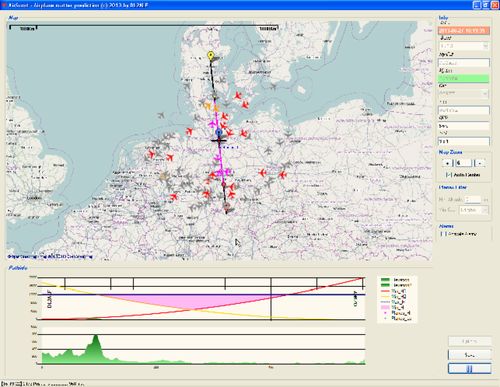Click the map zoom plus button
Screen dimensions: 500x387
coord(447,163)
